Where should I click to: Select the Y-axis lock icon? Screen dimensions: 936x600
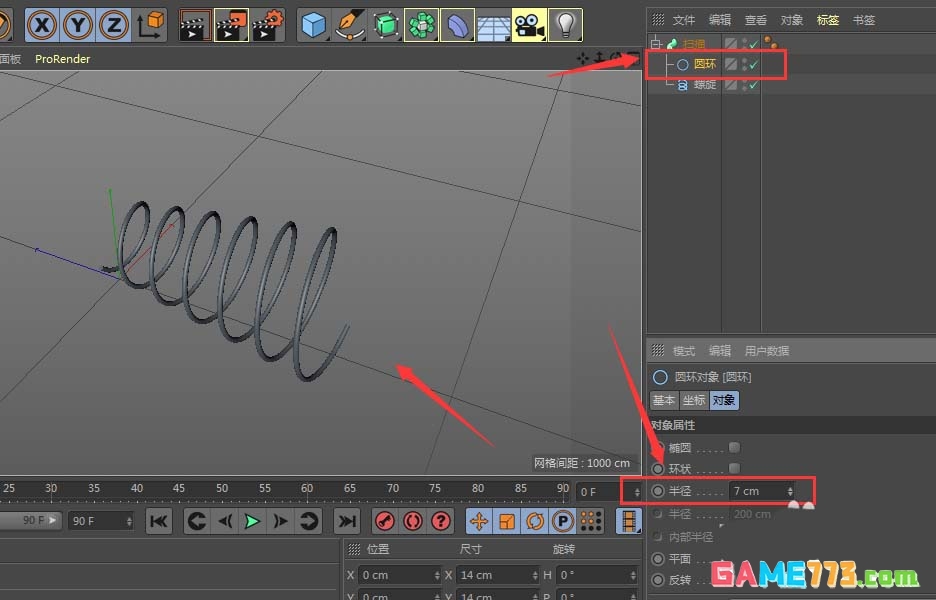pyautogui.click(x=76, y=25)
